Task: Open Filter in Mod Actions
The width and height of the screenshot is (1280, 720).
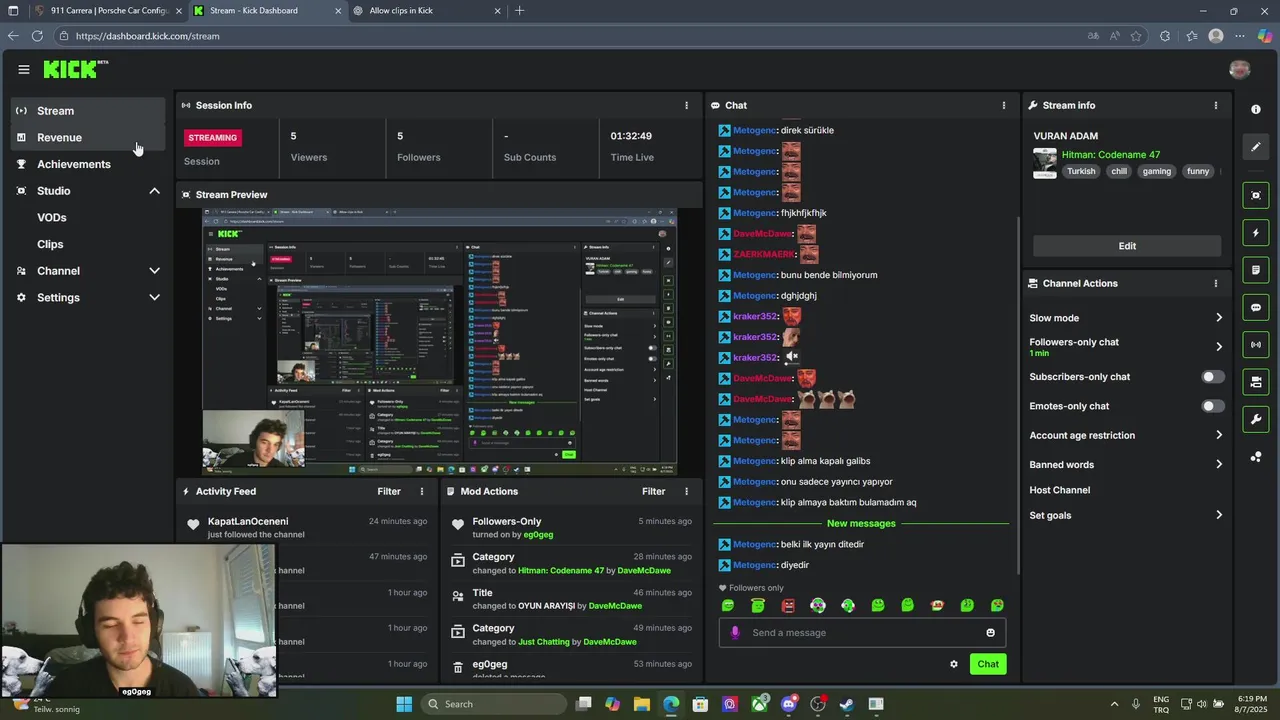Action: 653,491
